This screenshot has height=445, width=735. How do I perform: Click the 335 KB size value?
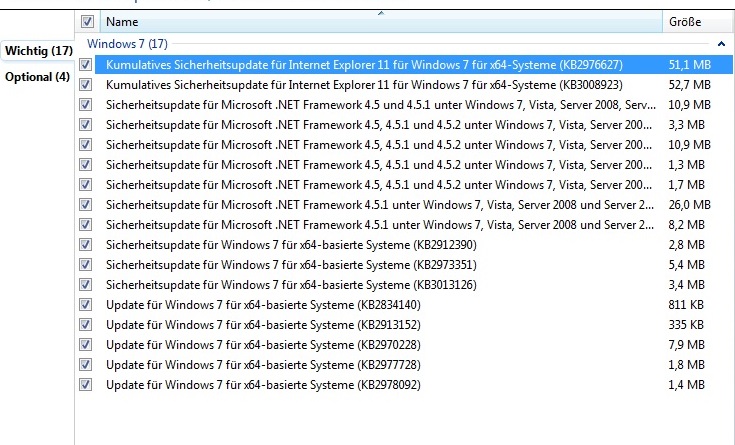tap(686, 324)
